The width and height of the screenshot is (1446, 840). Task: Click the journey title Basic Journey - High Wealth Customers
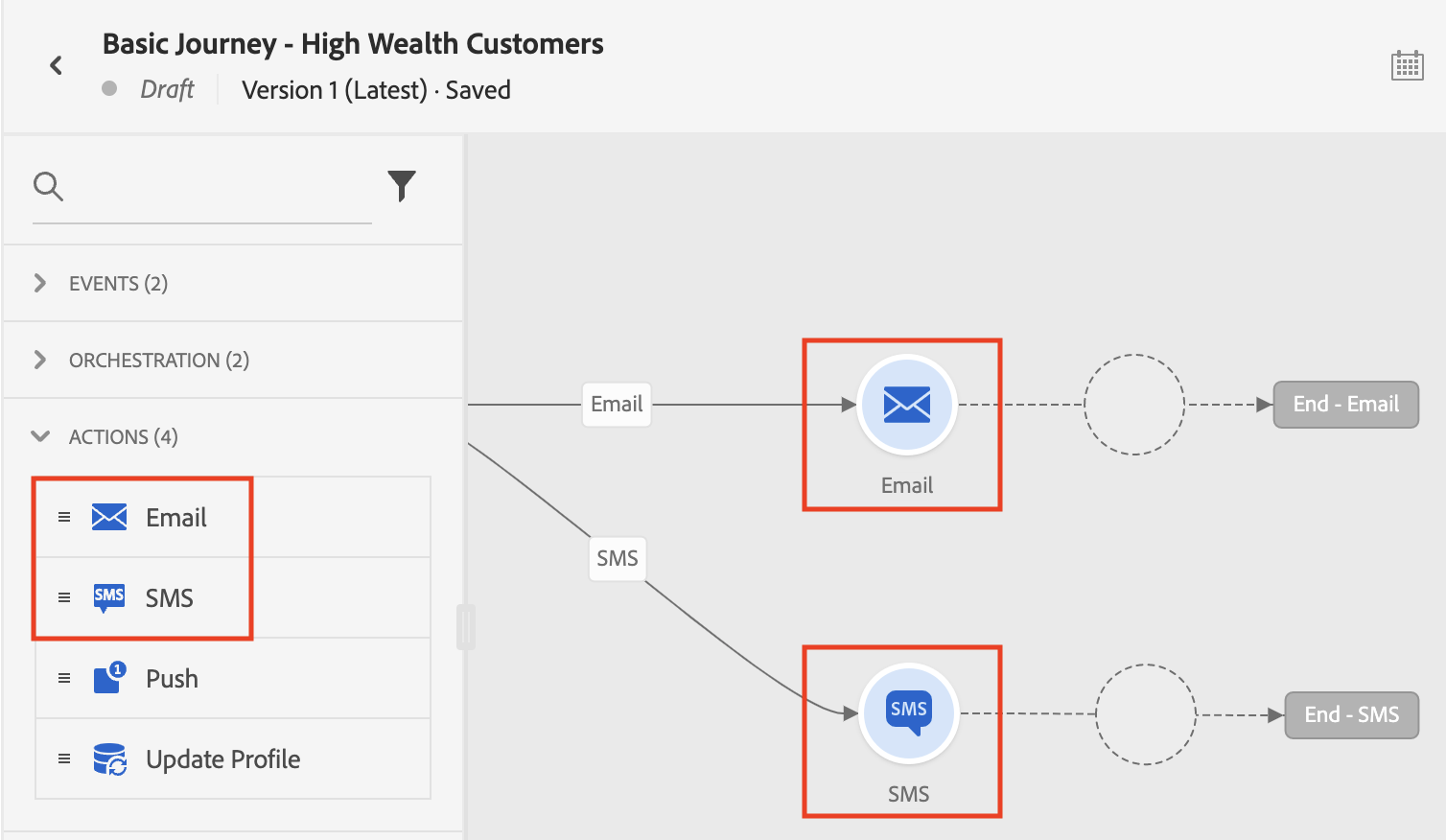coord(353,44)
